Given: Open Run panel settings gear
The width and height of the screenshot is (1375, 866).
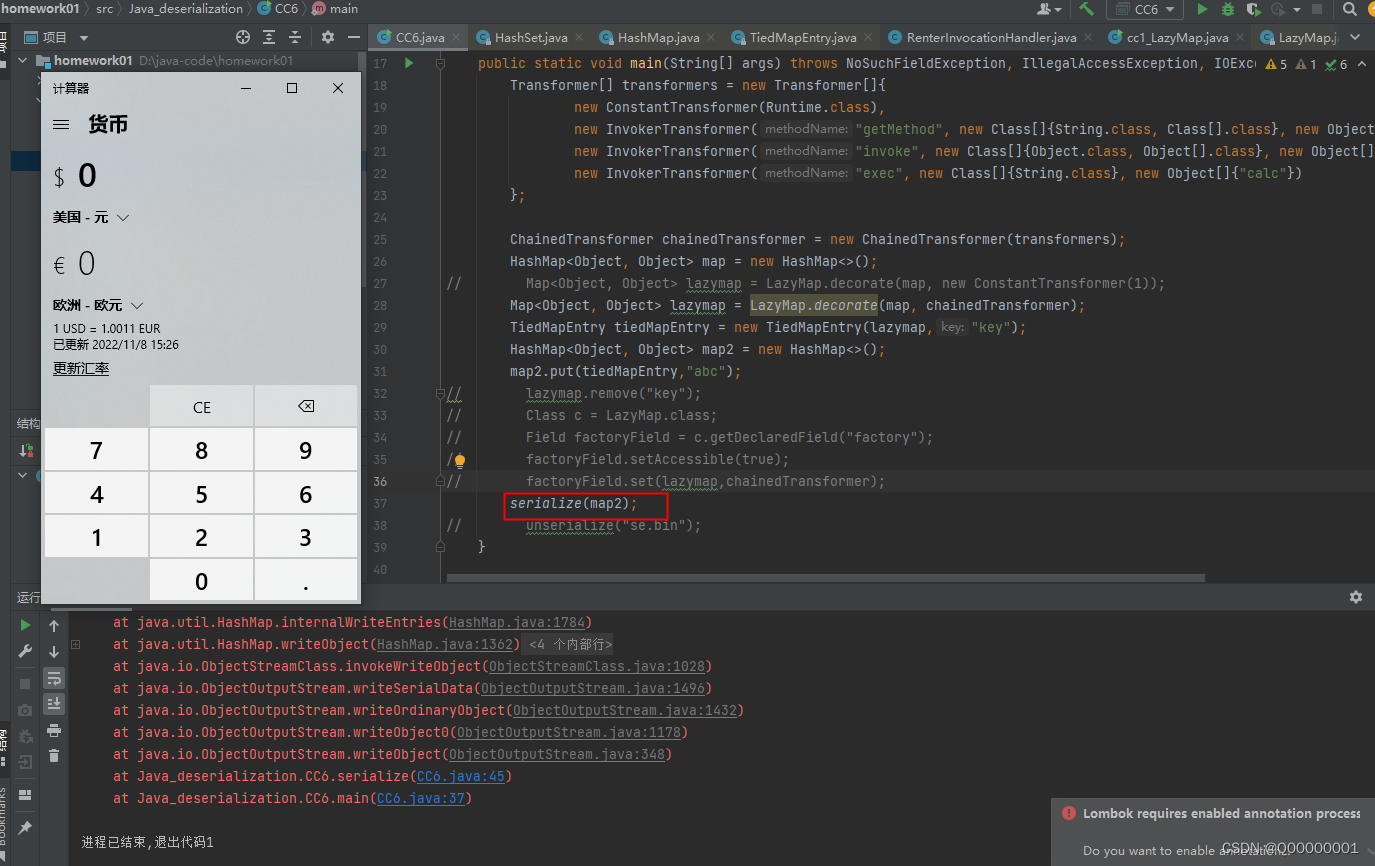Looking at the screenshot, I should pos(1356,597).
